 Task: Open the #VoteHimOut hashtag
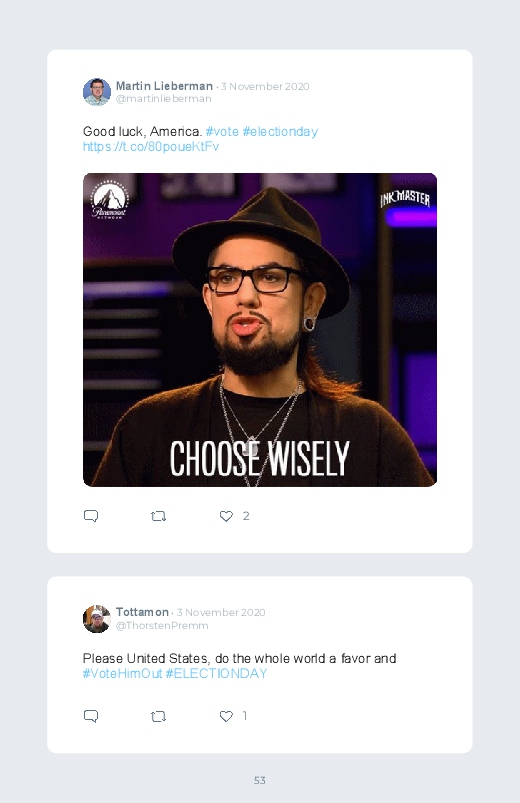pyautogui.click(x=122, y=673)
